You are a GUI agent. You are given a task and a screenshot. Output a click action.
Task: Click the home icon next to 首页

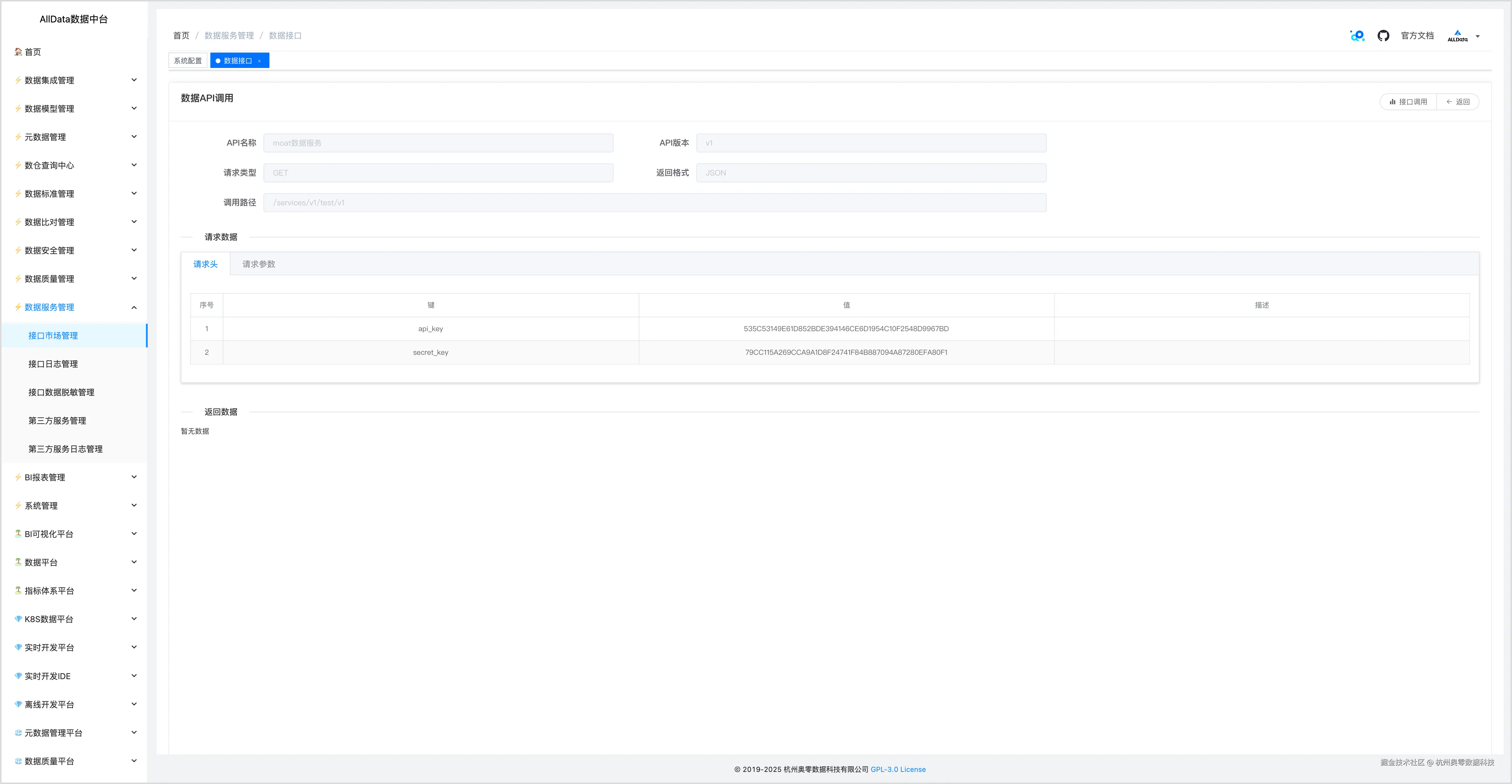coord(18,52)
